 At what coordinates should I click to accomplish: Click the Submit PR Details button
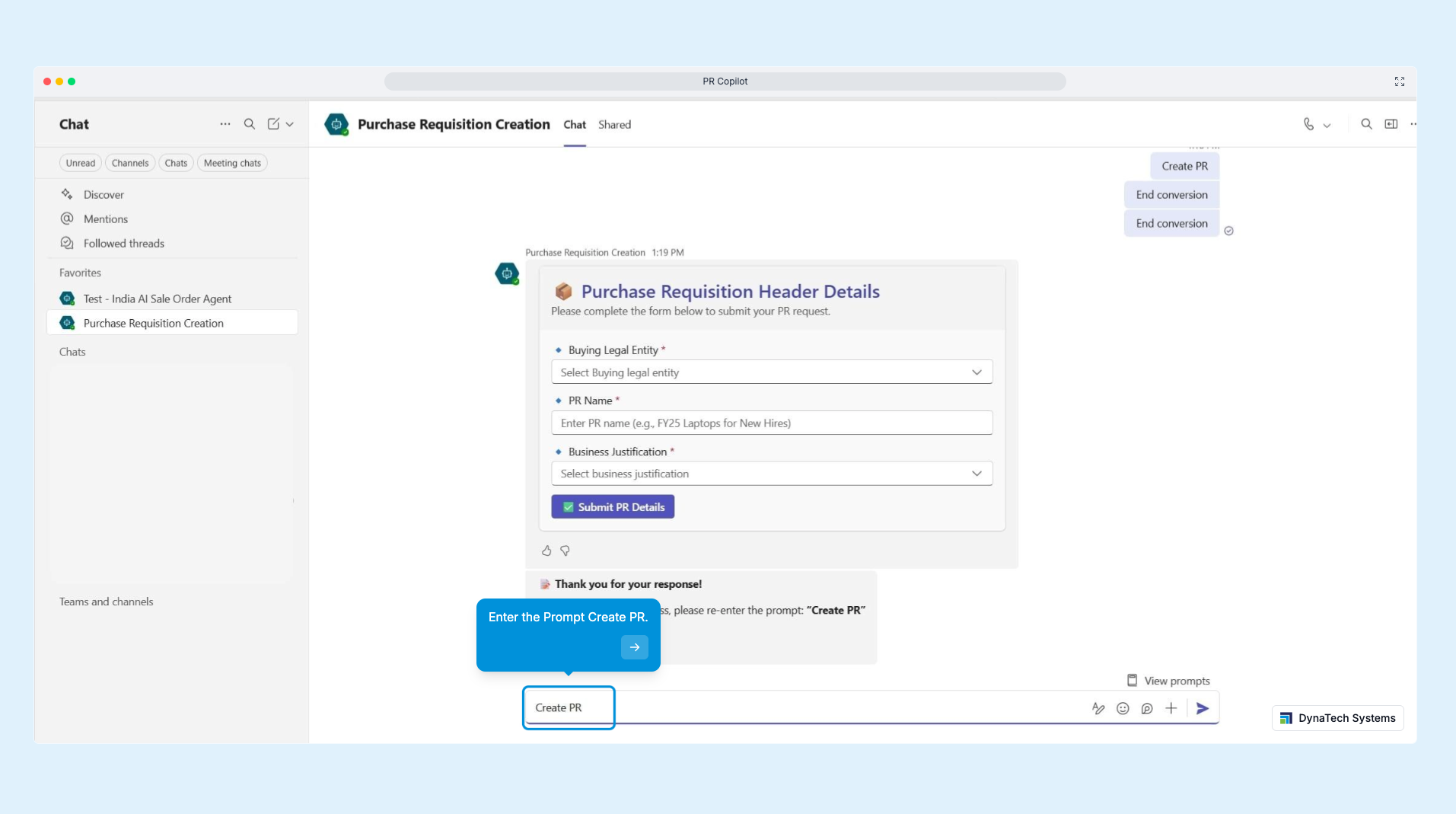coord(613,507)
